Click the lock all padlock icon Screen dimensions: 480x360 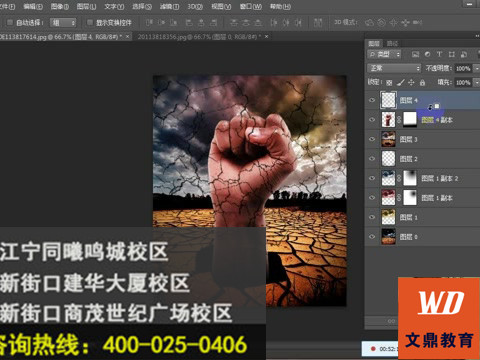(x=422, y=82)
